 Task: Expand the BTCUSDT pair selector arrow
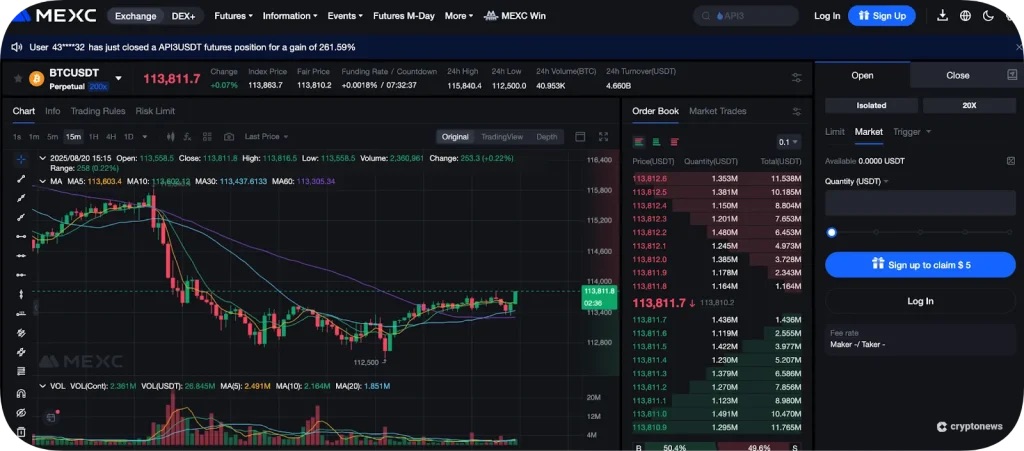point(118,78)
